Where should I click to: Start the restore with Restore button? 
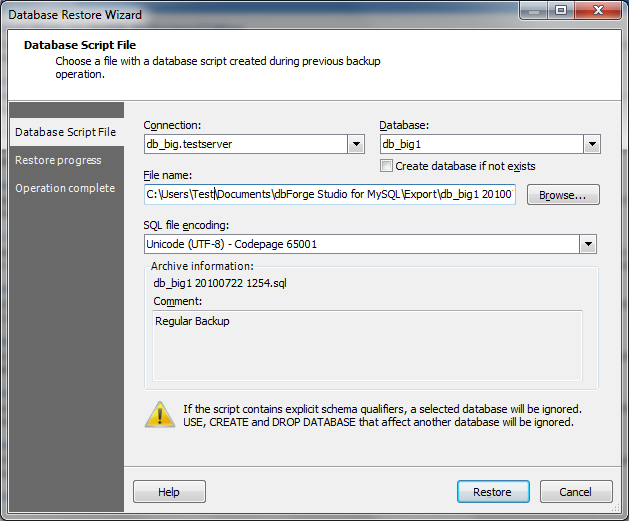[493, 492]
